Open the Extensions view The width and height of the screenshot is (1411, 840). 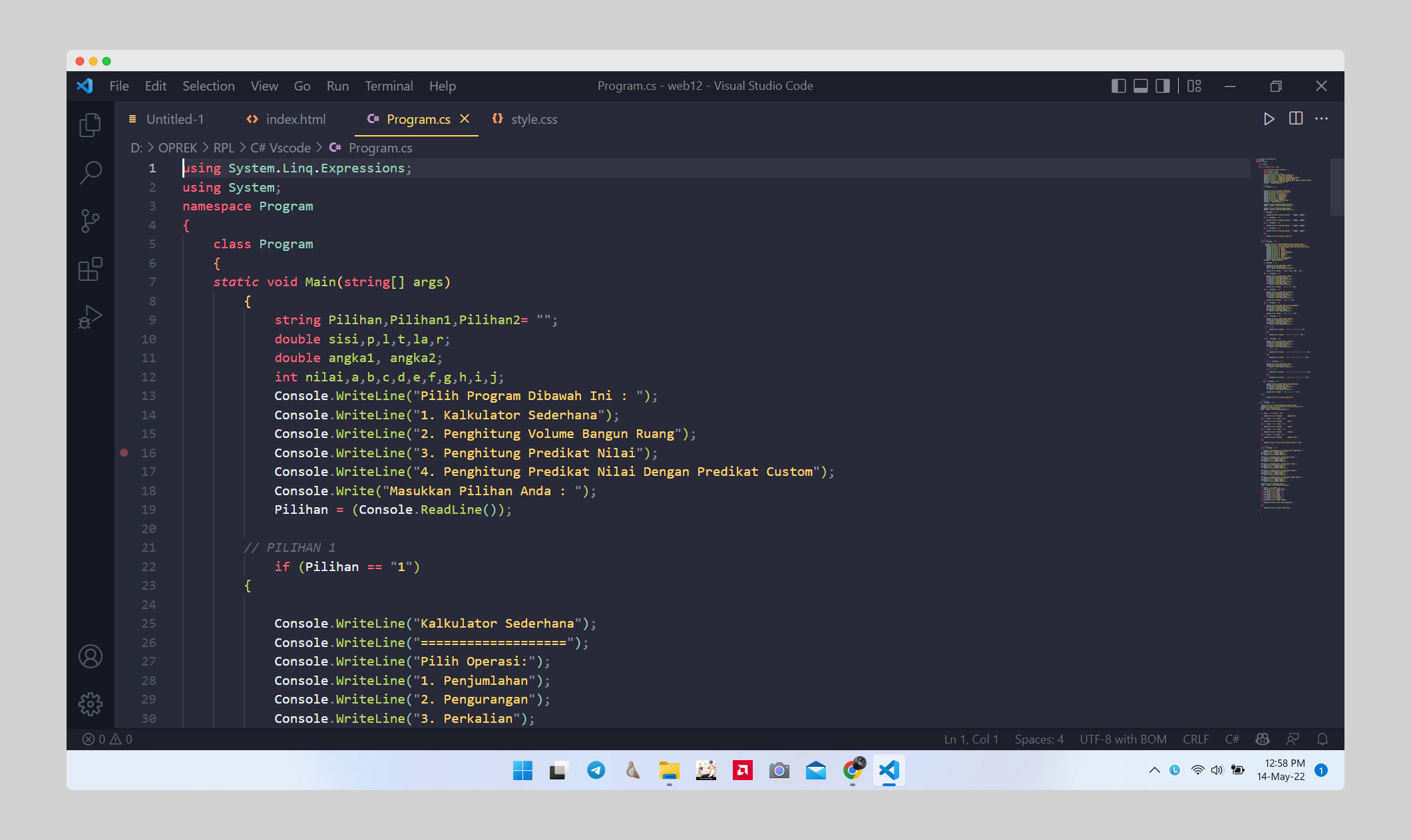[91, 269]
